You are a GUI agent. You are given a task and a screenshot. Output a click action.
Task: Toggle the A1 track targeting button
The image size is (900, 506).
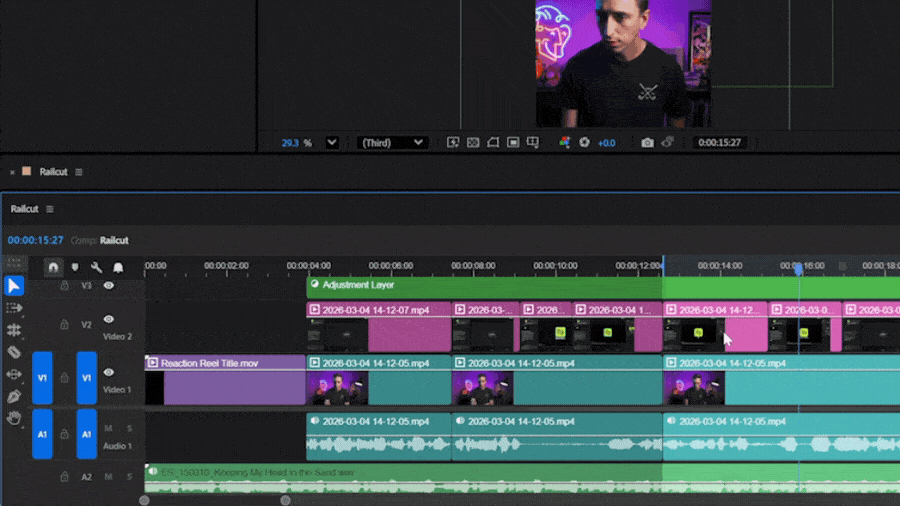pos(87,434)
